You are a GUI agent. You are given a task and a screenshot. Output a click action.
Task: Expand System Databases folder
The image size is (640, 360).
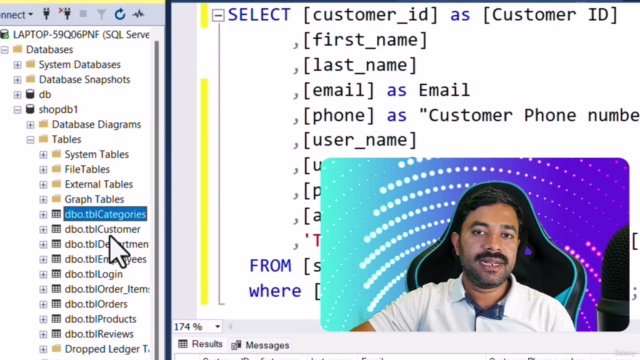(18, 65)
